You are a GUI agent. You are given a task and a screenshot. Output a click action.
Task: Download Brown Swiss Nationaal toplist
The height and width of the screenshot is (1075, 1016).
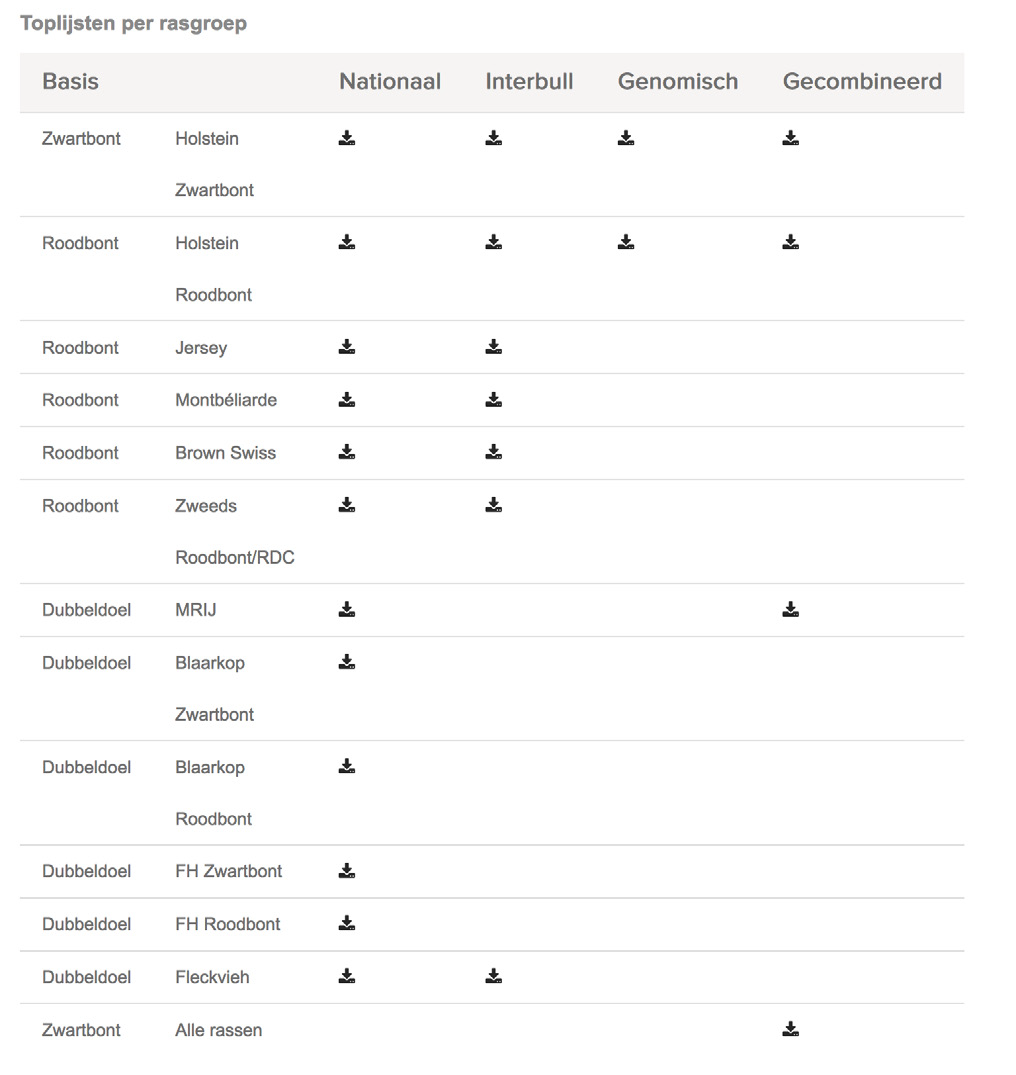(x=347, y=452)
